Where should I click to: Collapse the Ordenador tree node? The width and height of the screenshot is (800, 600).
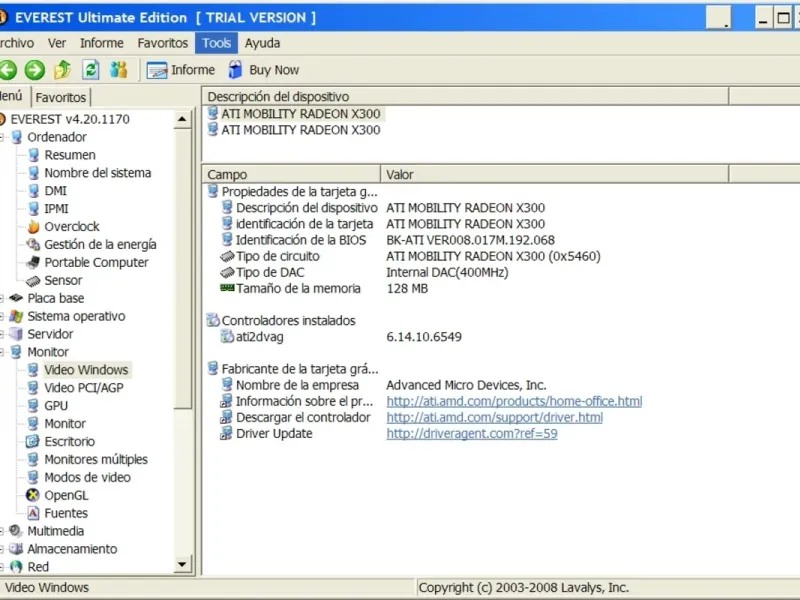(x=2, y=137)
